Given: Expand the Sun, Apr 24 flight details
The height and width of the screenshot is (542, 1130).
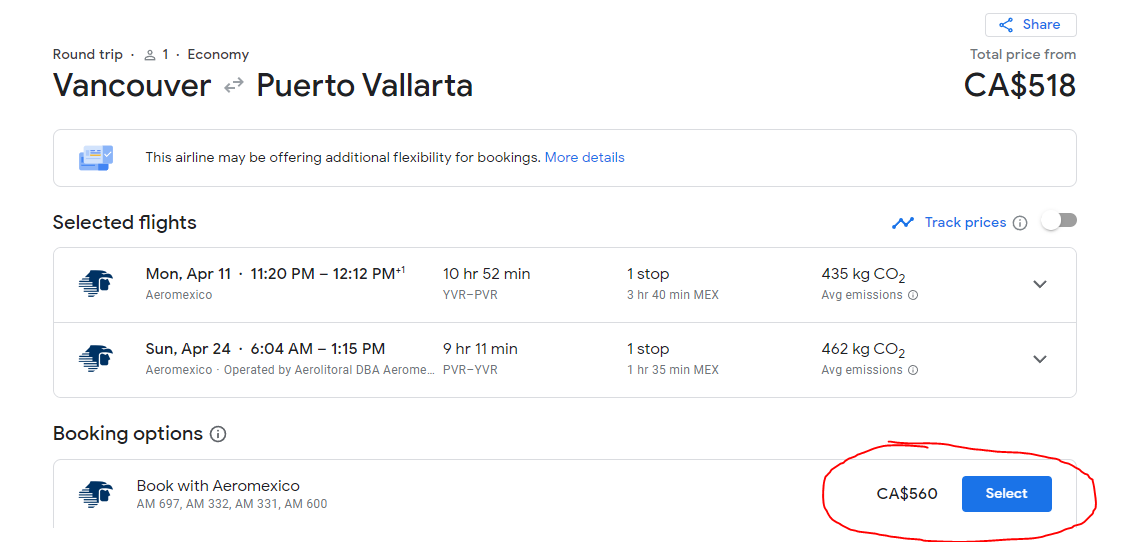Looking at the screenshot, I should pos(1040,359).
